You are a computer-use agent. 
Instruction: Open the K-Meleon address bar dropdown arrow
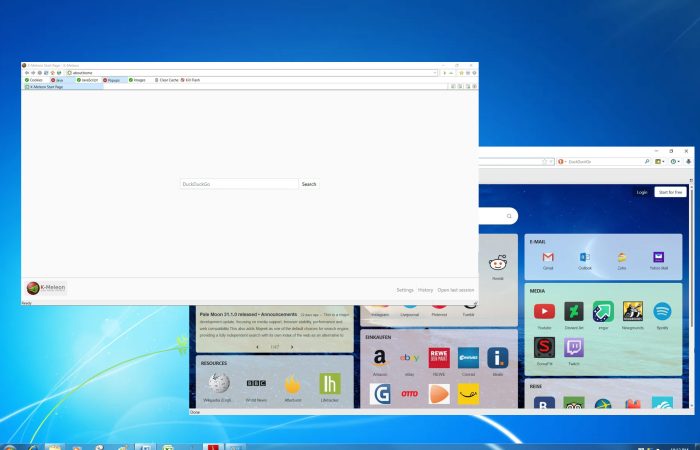click(435, 73)
